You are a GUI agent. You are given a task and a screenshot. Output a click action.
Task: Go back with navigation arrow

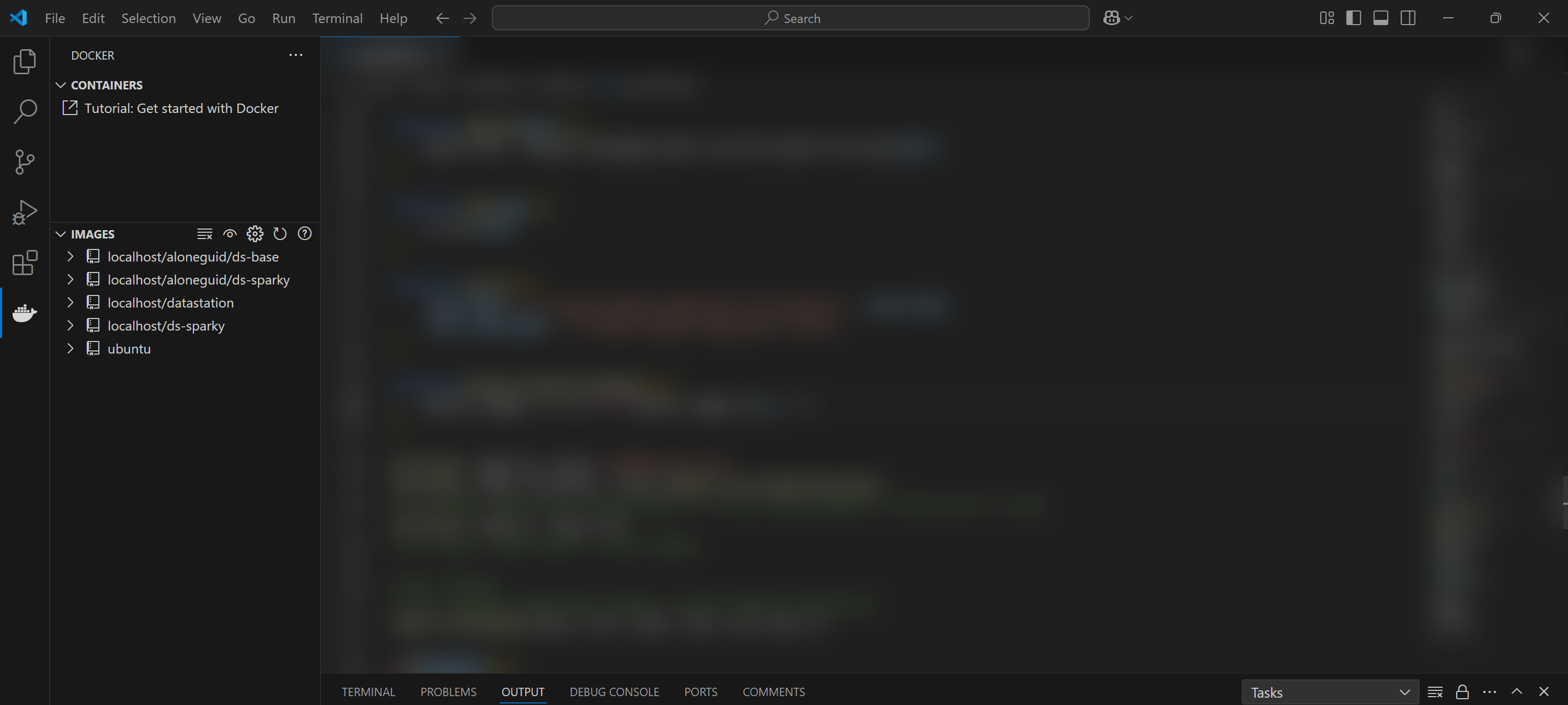click(x=443, y=18)
